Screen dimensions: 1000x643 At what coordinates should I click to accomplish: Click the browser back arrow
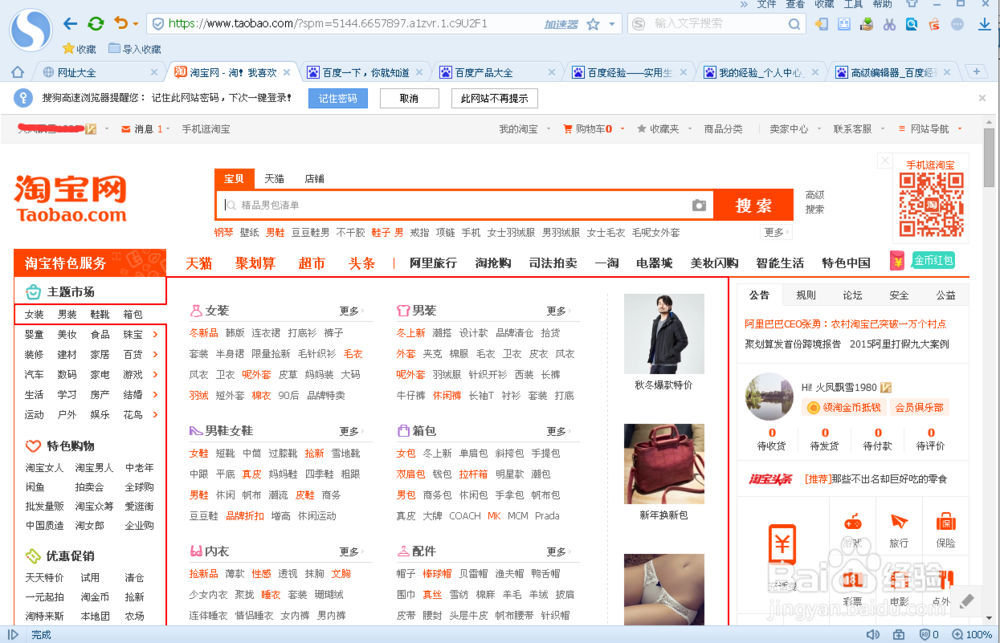click(x=70, y=24)
